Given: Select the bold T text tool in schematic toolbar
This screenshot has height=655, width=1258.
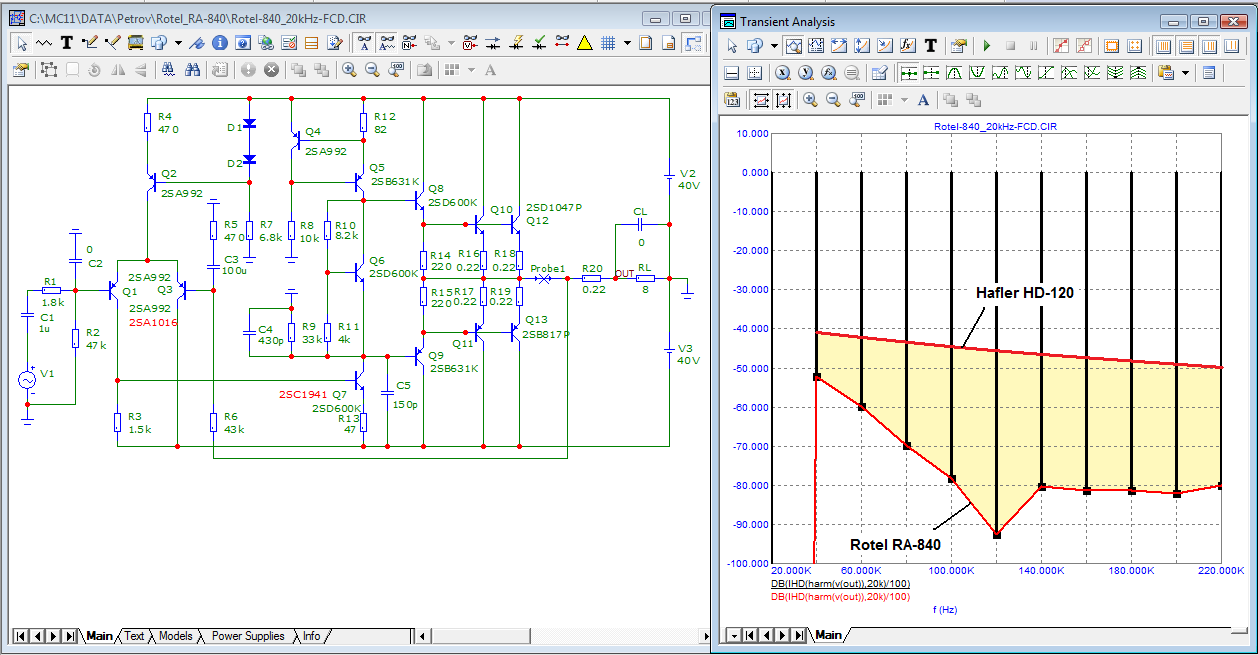Looking at the screenshot, I should click(x=67, y=43).
